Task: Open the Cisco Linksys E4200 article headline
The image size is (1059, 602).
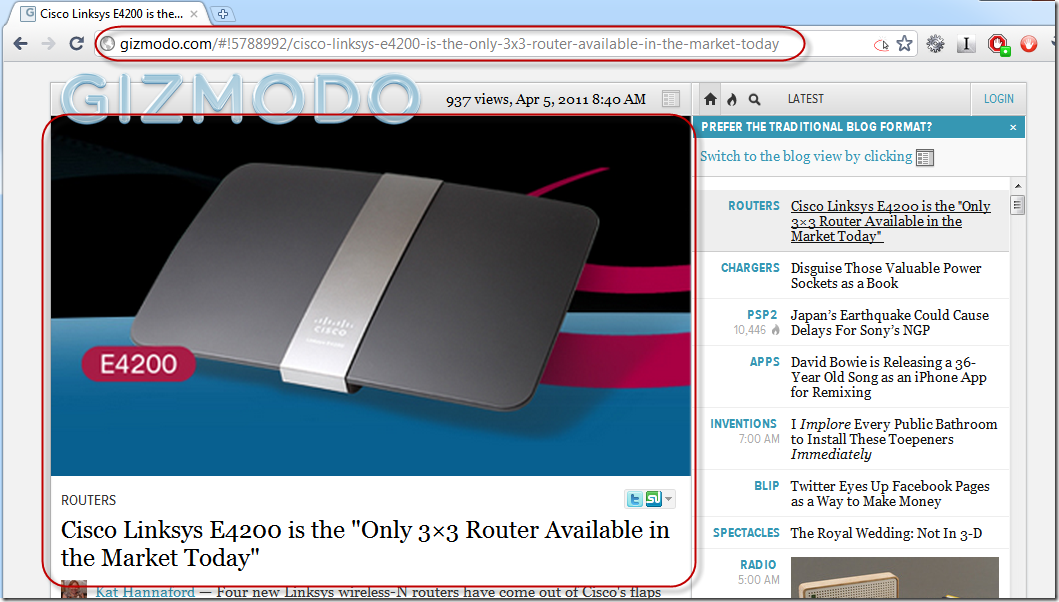Action: click(x=365, y=544)
